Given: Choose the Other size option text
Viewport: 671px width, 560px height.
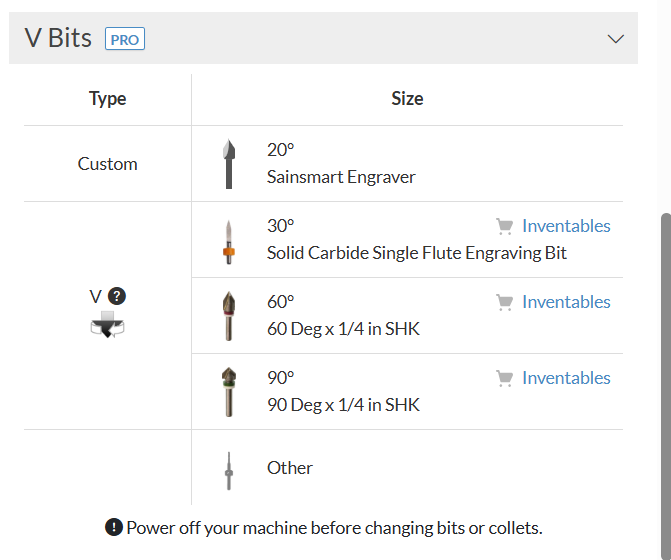Looking at the screenshot, I should point(290,468).
